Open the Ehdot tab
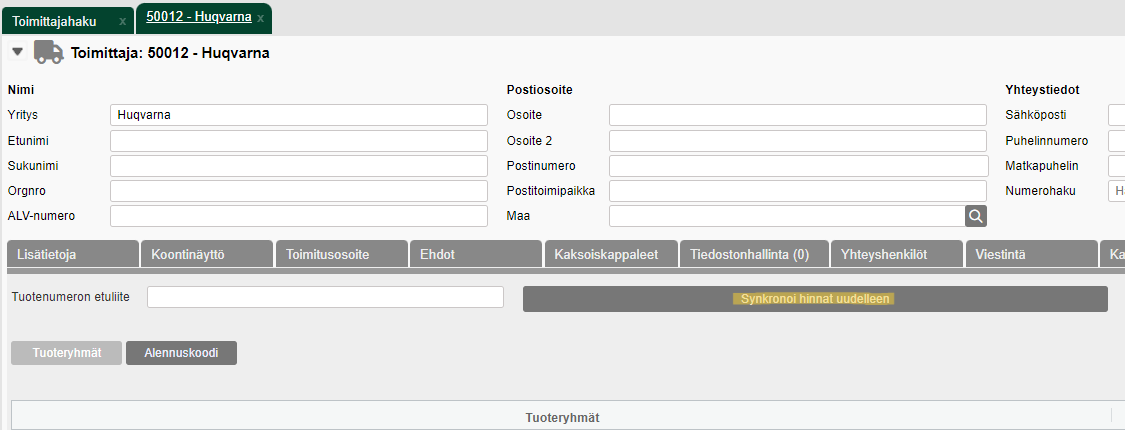Image resolution: width=1125 pixels, height=430 pixels. click(x=476, y=254)
